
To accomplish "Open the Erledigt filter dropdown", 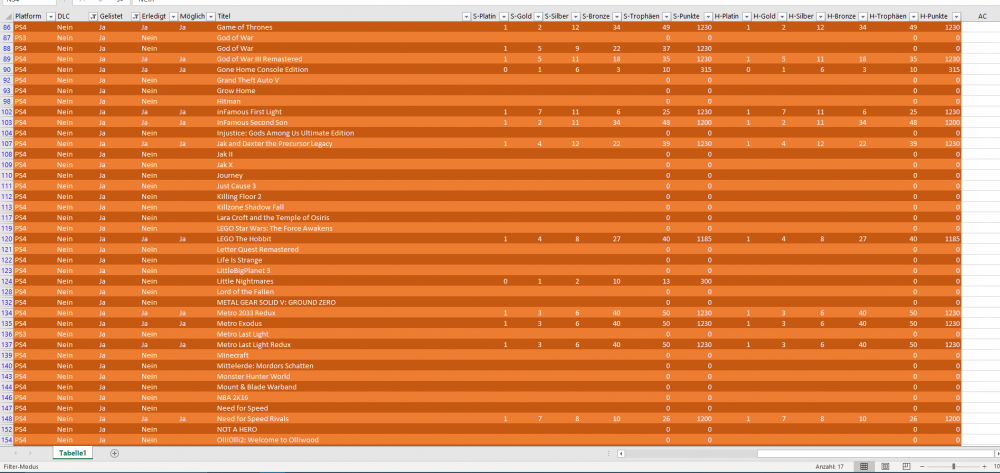I will click(172, 17).
